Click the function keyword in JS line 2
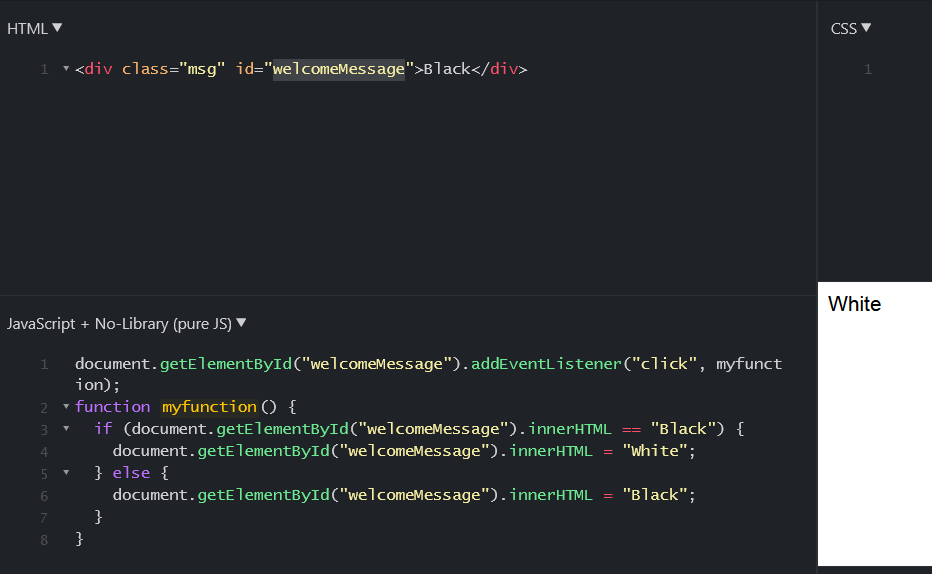Screen dimensions: 932x574 (x=113, y=406)
